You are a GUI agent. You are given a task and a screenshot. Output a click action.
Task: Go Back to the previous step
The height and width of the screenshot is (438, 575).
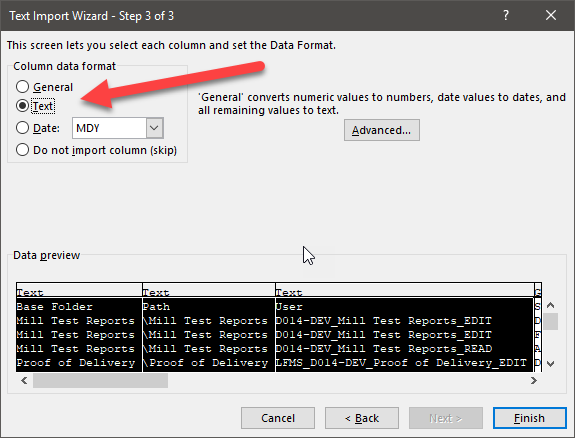click(x=362, y=418)
